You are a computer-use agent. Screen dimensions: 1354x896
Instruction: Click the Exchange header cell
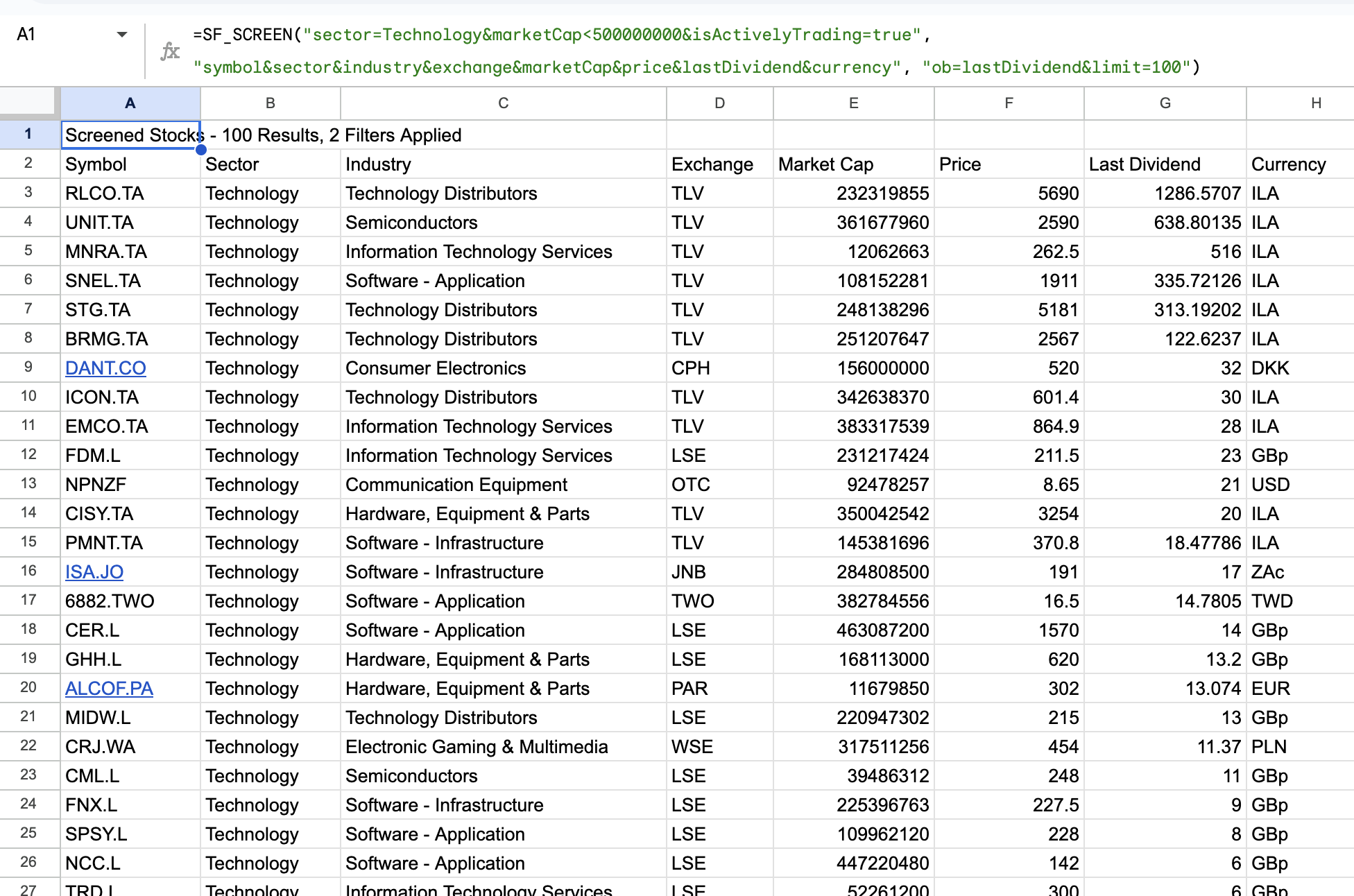click(x=720, y=164)
